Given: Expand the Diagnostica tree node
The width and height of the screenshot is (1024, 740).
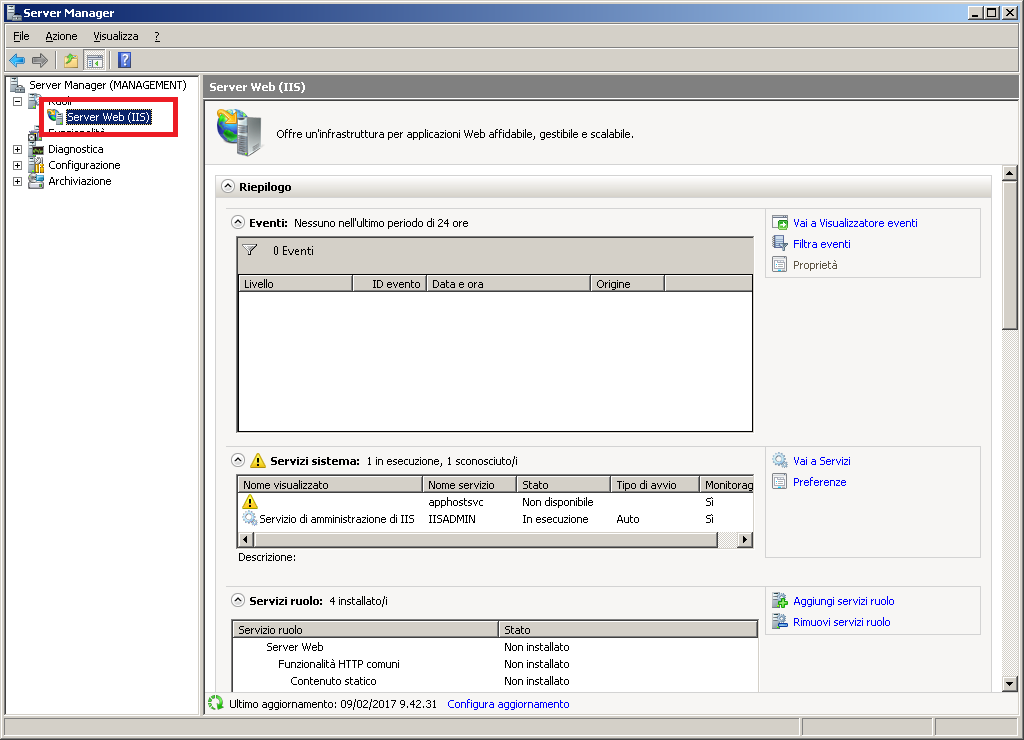Looking at the screenshot, I should (x=18, y=149).
